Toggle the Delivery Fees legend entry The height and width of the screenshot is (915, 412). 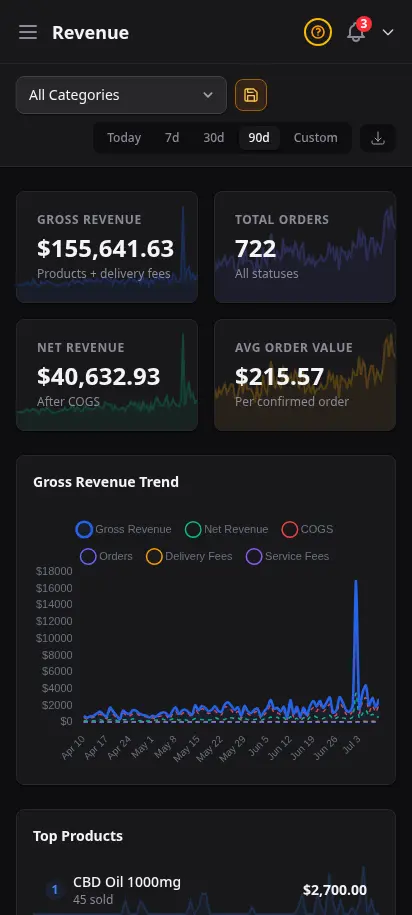coord(189,556)
